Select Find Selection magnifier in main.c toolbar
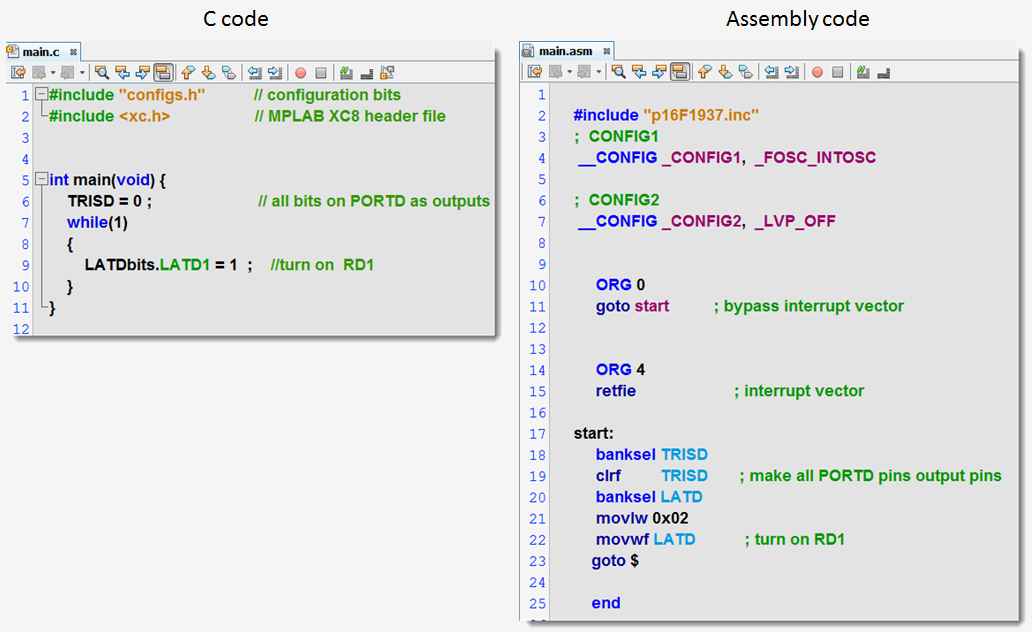 102,71
